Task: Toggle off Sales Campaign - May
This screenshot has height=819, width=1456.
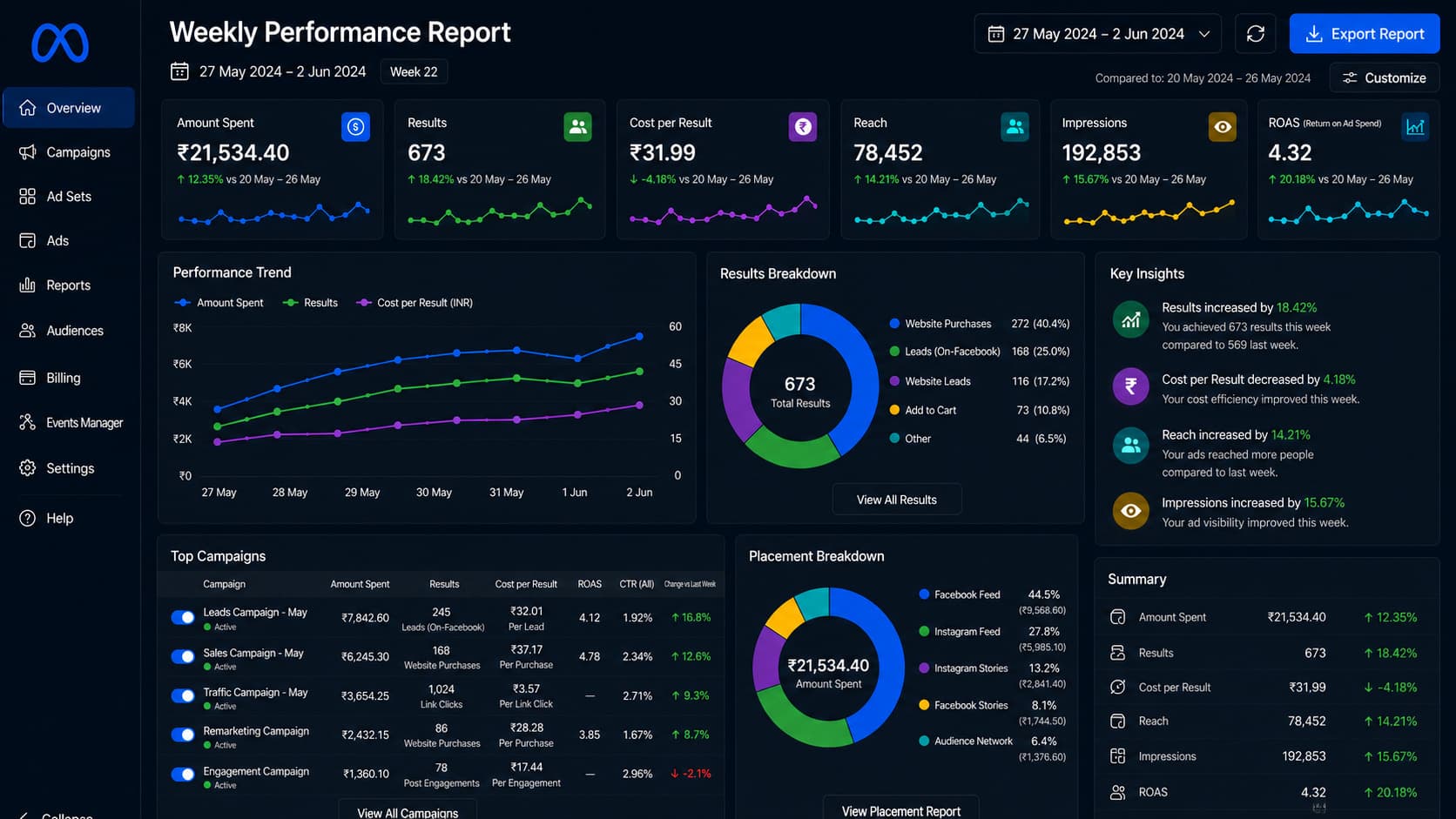Action: (x=183, y=656)
